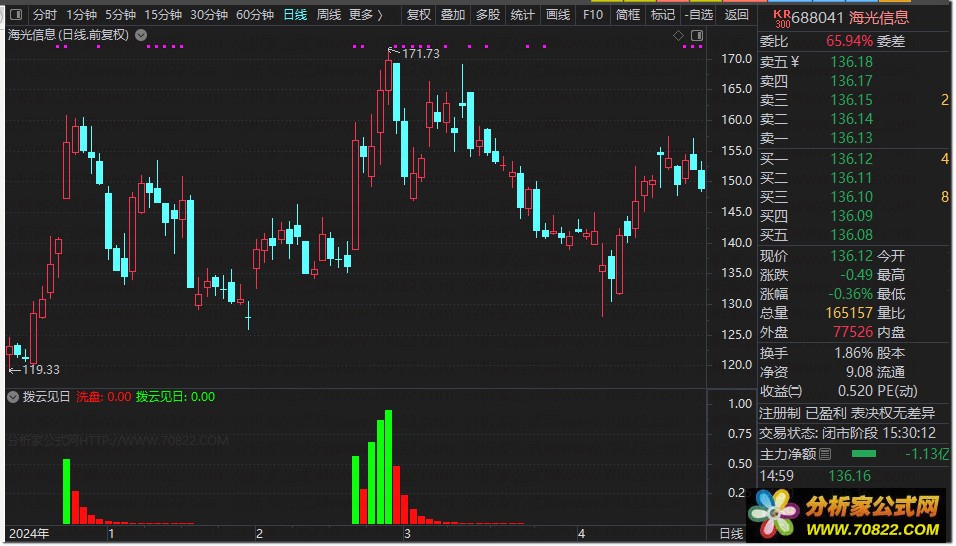Expand the 拨云见日 indicator menu arrow
956x546 pixels.
[13, 397]
